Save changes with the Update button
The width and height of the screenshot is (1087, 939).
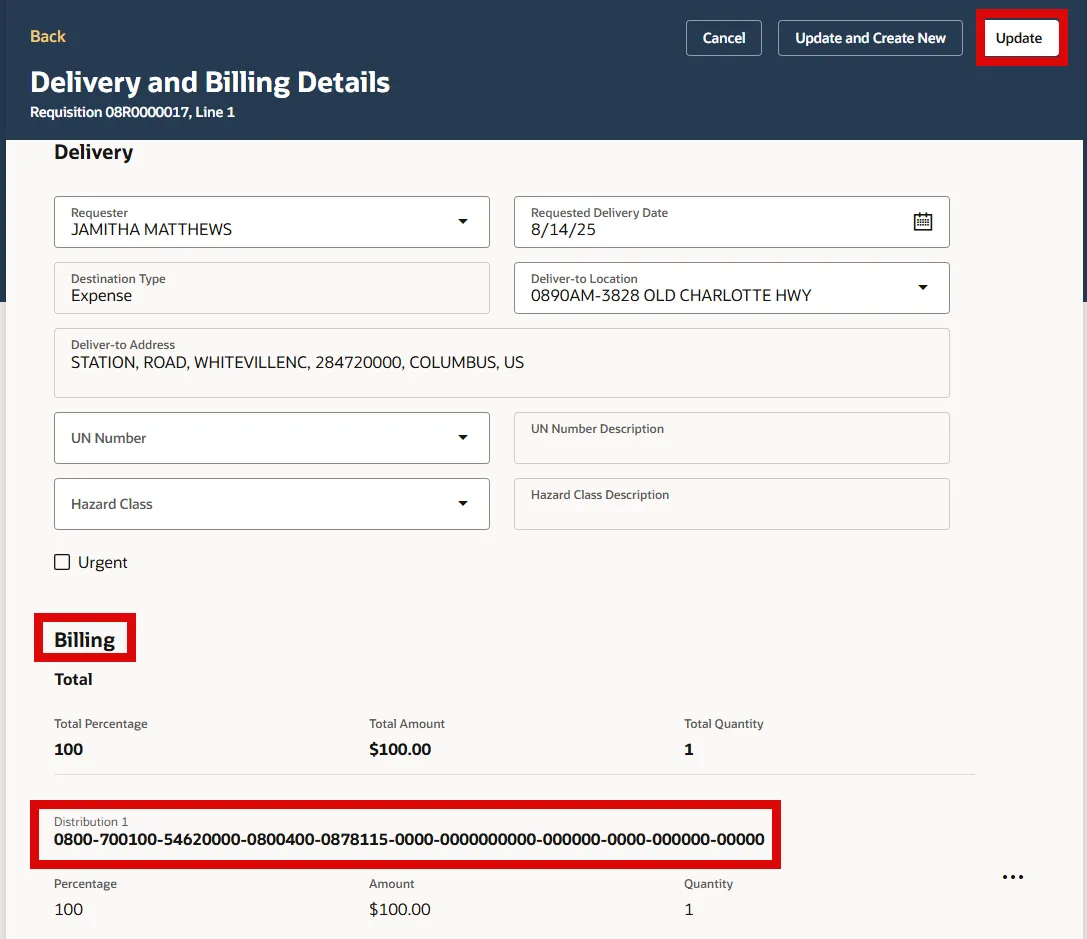click(1019, 38)
